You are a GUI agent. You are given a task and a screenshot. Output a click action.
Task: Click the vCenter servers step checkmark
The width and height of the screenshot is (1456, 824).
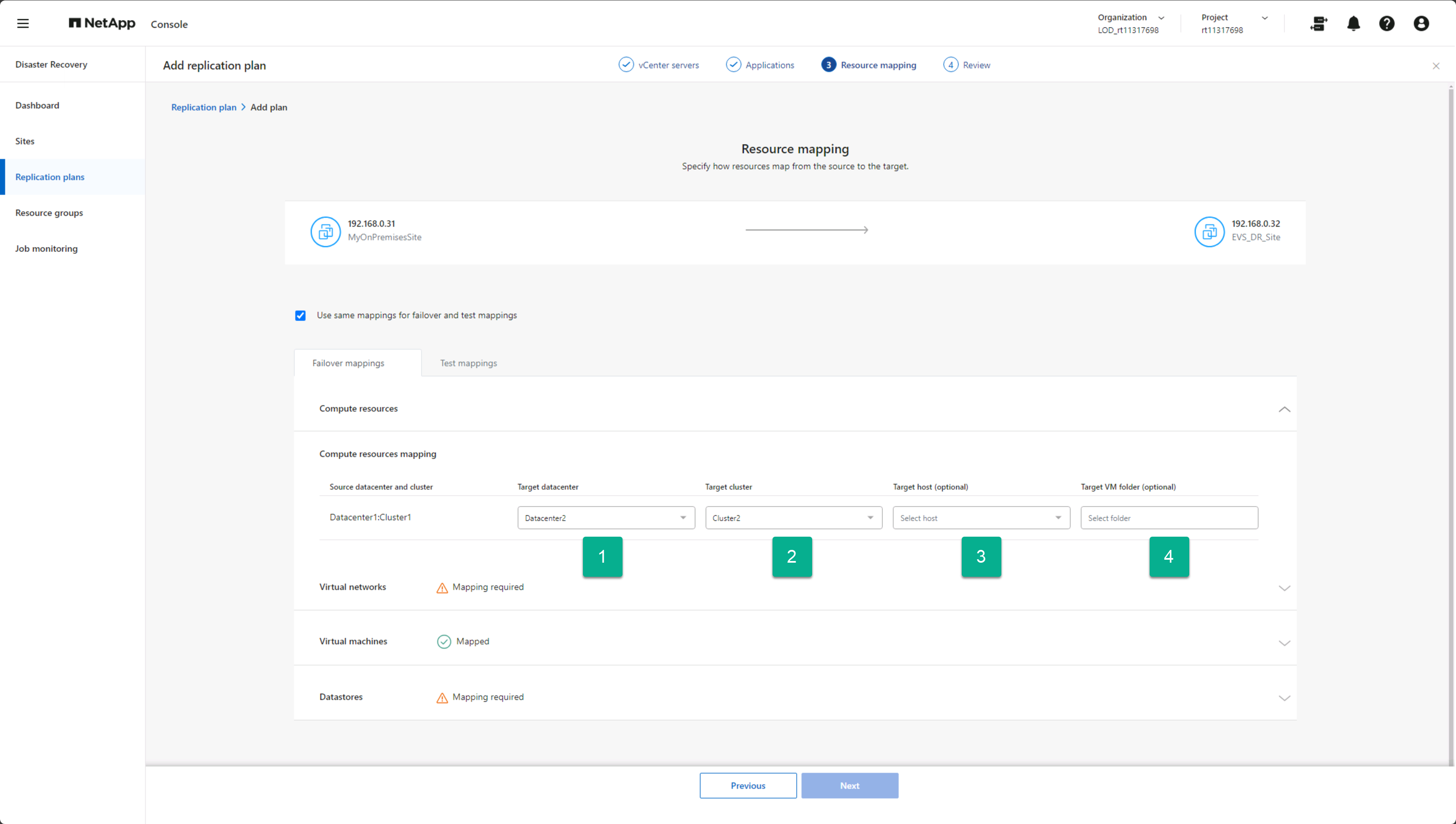pyautogui.click(x=626, y=64)
